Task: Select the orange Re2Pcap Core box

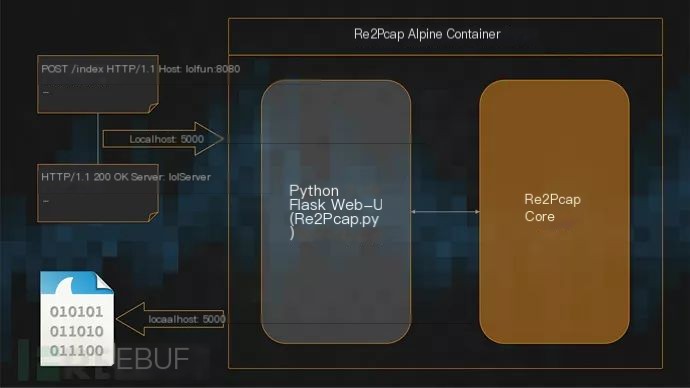Action: coord(554,212)
